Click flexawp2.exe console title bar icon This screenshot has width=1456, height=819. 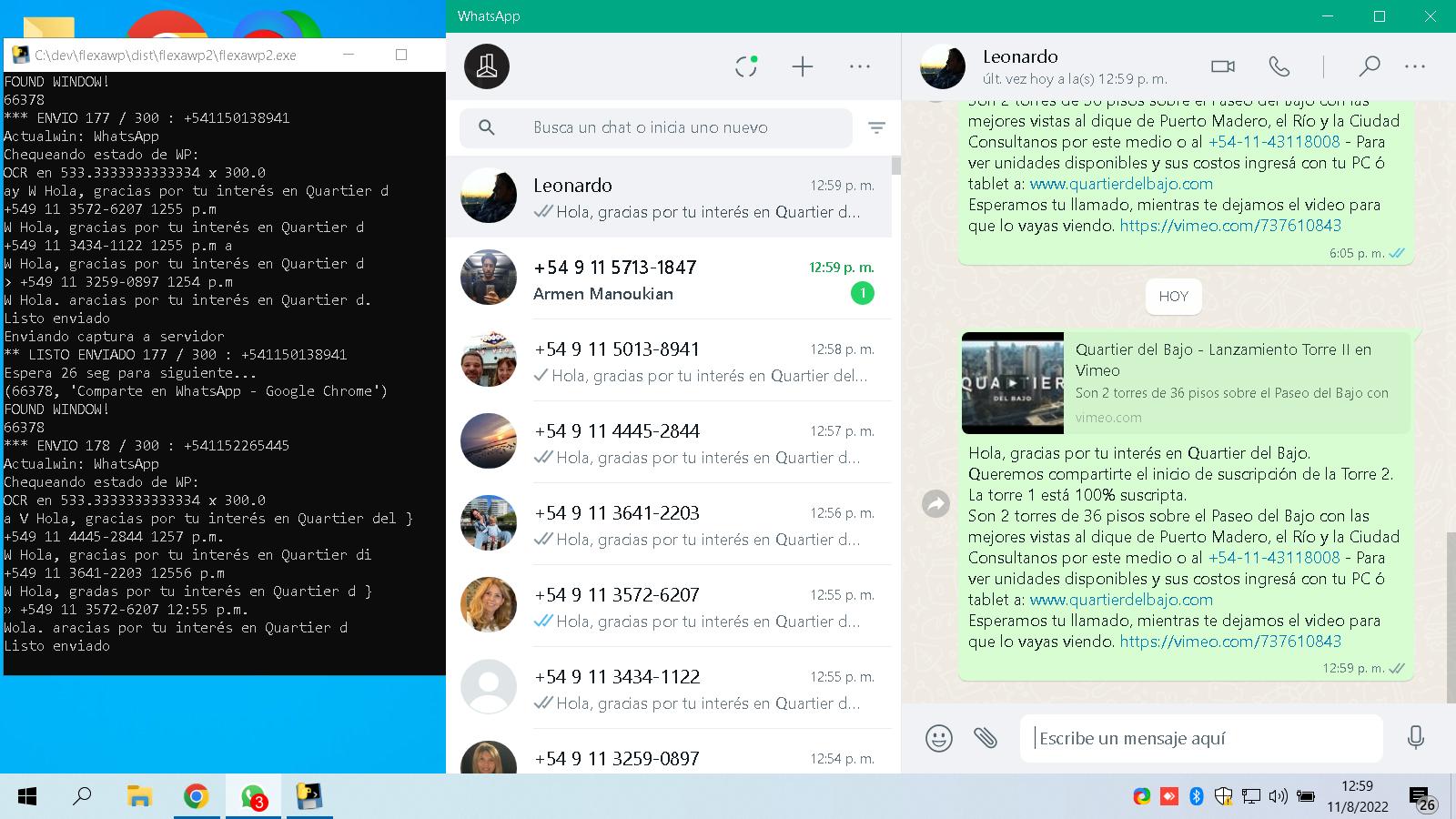[19, 55]
